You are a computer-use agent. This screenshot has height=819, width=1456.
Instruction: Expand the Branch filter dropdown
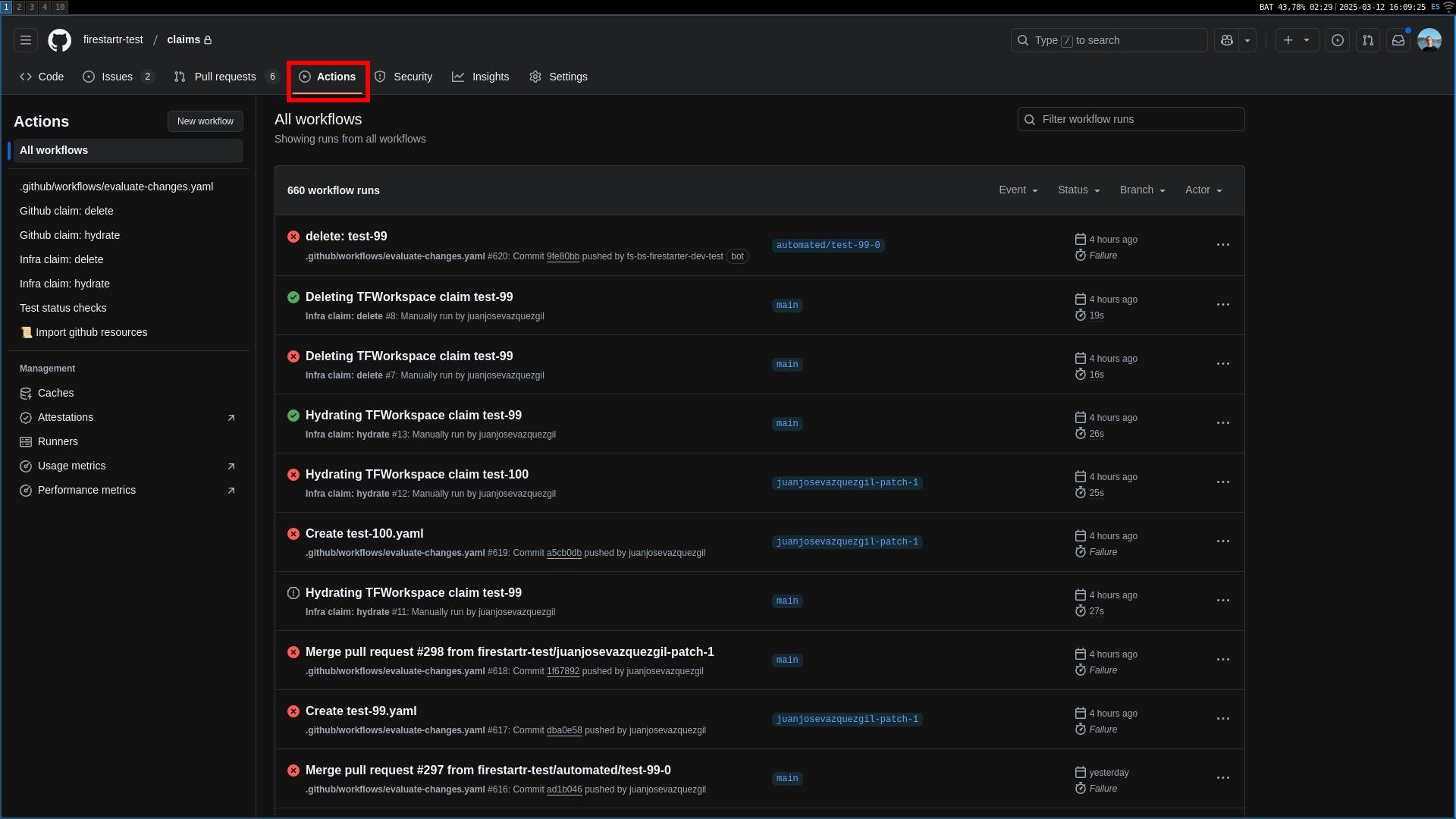click(x=1142, y=190)
